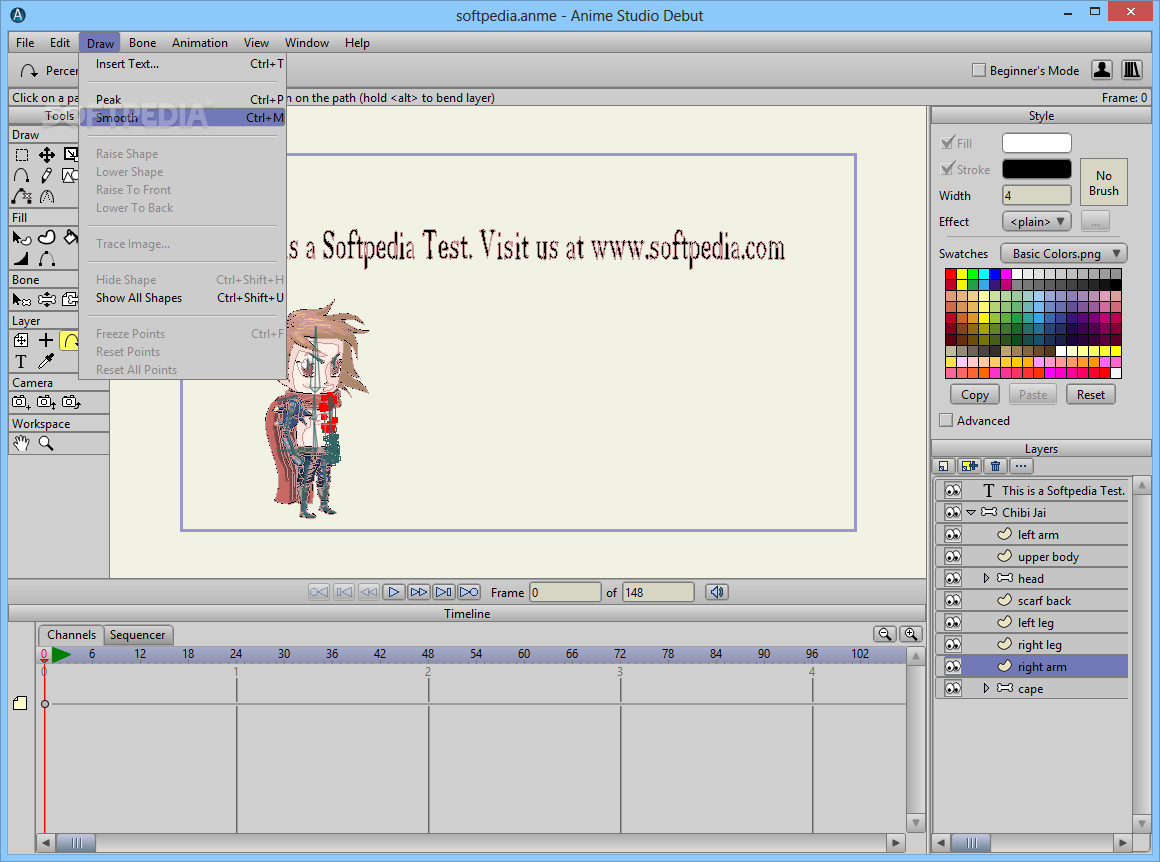Hide the left arm layer
The image size is (1160, 862).
click(953, 534)
